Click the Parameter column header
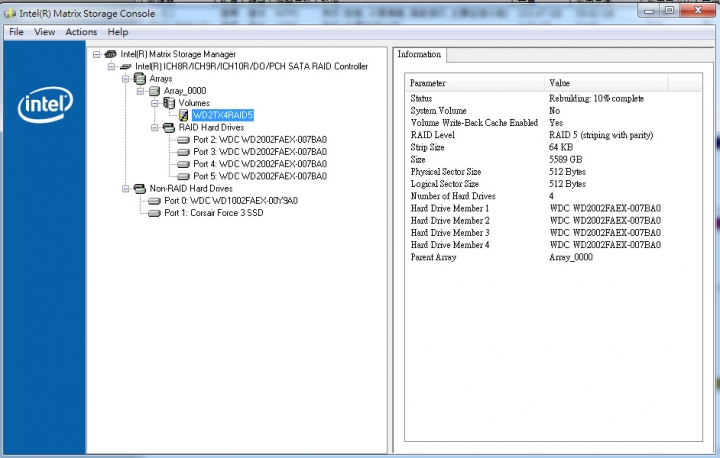Viewport: 720px width, 458px height. pos(475,83)
